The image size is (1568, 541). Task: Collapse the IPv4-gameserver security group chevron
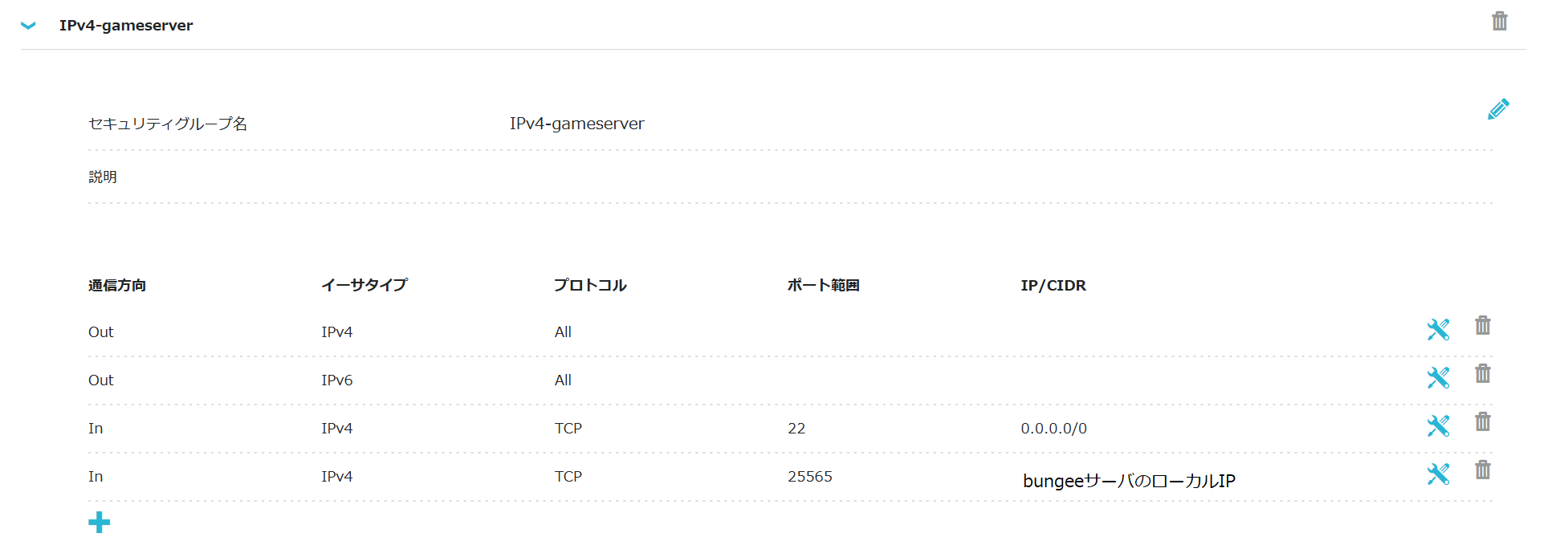click(x=28, y=26)
